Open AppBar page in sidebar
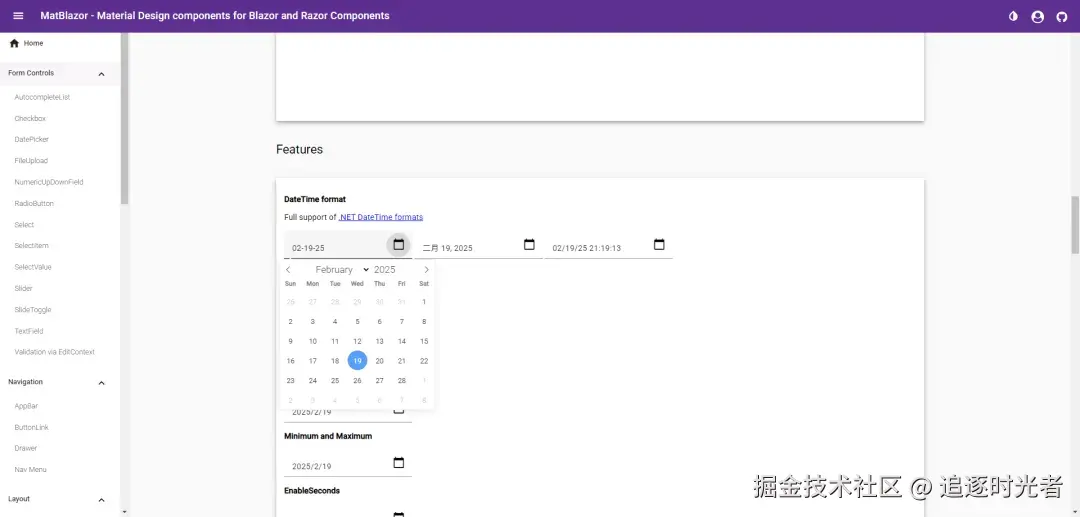The image size is (1080, 517). point(26,405)
